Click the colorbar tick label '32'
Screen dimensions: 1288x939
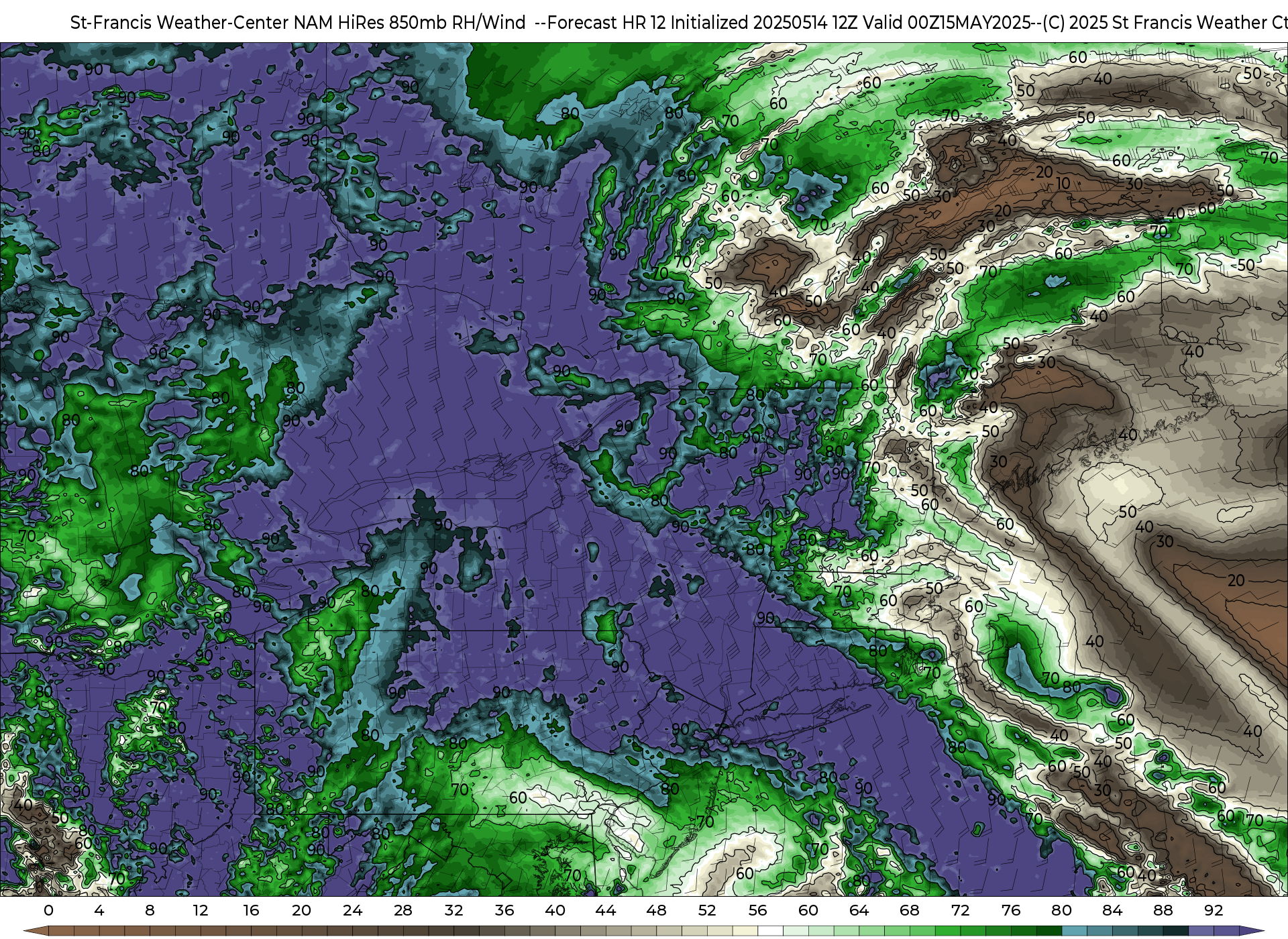[453, 910]
